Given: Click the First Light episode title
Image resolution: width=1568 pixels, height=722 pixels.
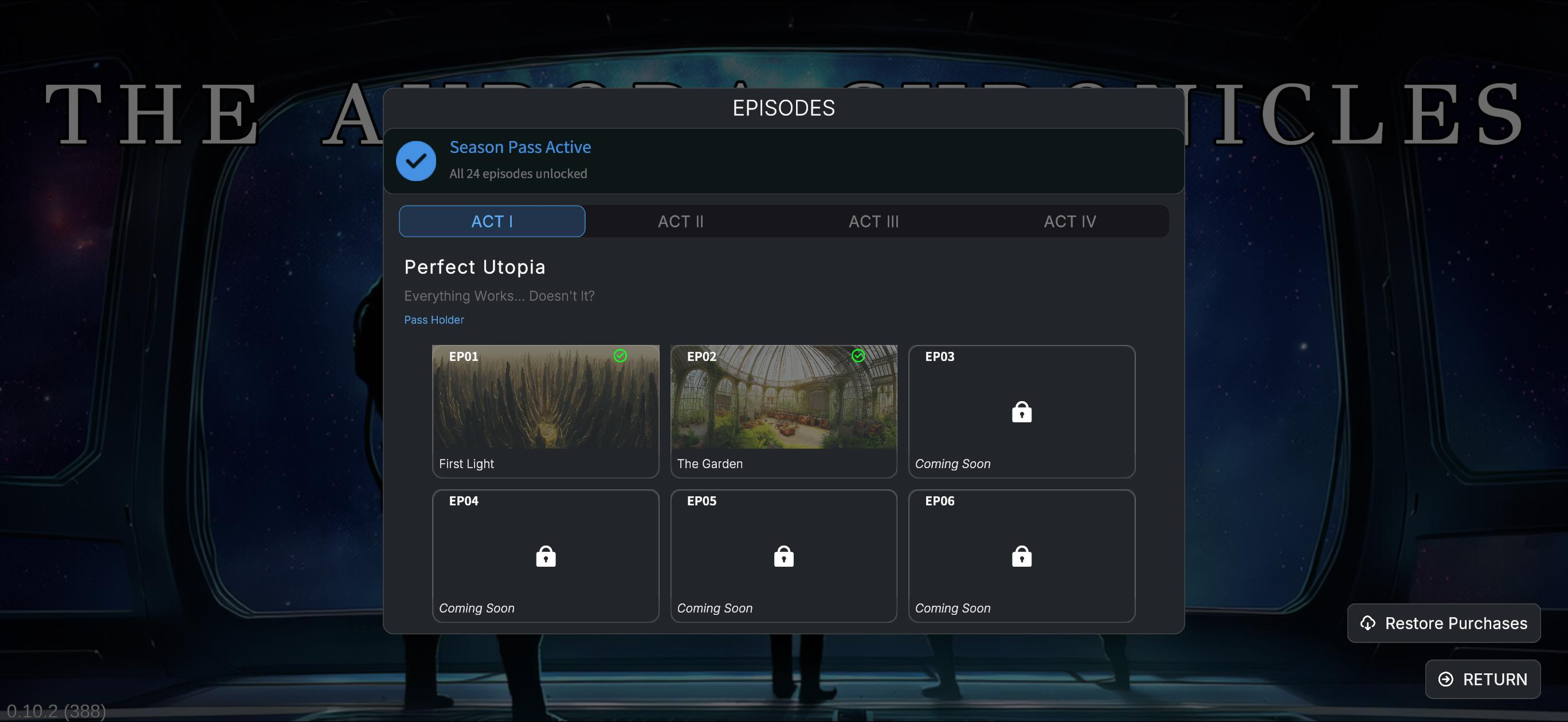Looking at the screenshot, I should click(467, 464).
